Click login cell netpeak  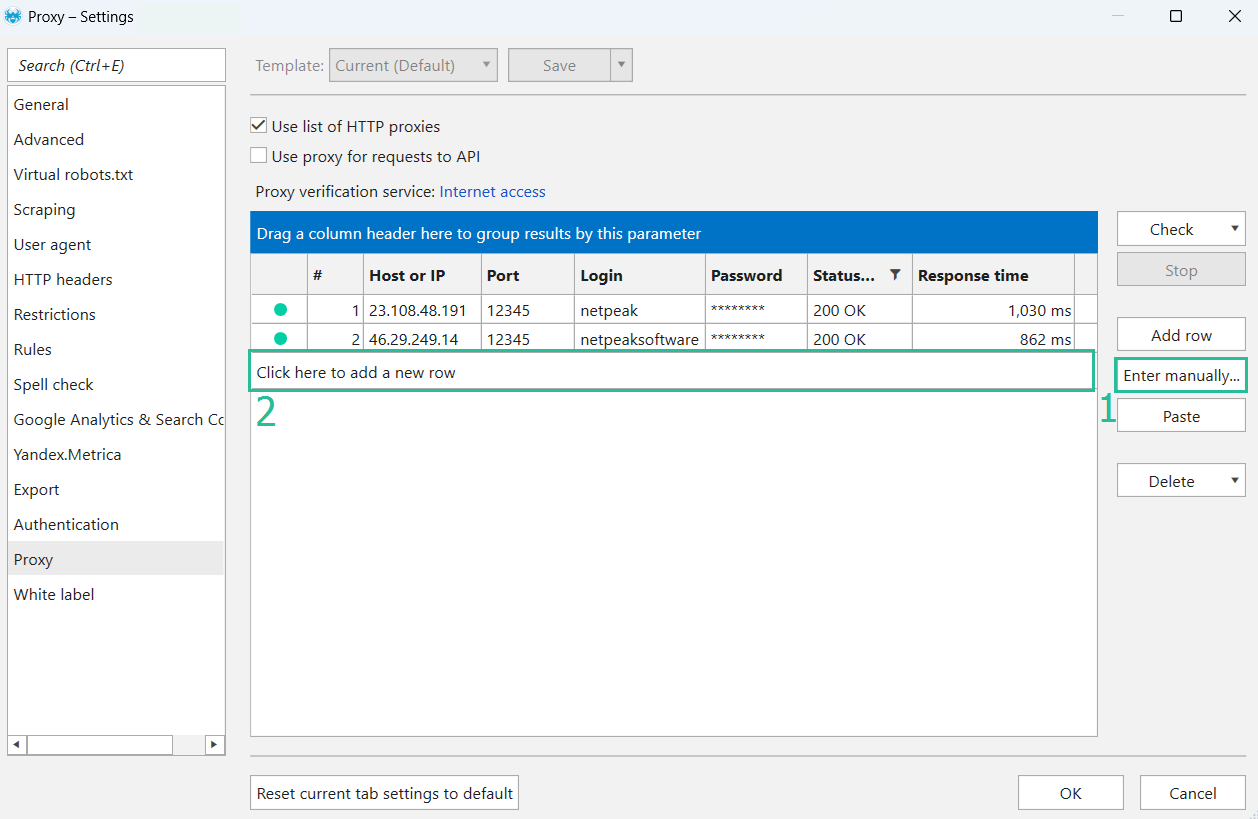(x=640, y=310)
